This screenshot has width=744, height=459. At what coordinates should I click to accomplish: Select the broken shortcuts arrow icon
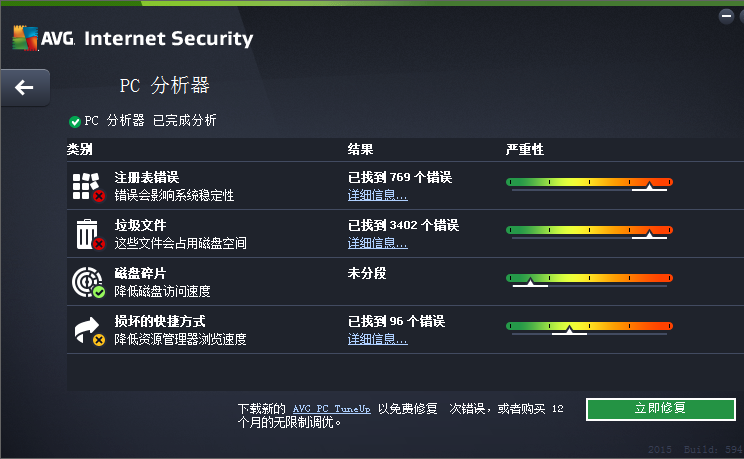click(89, 330)
